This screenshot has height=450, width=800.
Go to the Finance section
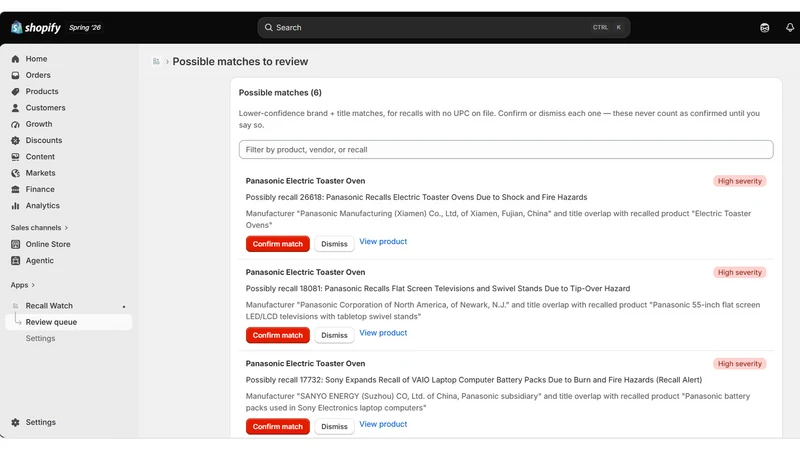(x=40, y=189)
